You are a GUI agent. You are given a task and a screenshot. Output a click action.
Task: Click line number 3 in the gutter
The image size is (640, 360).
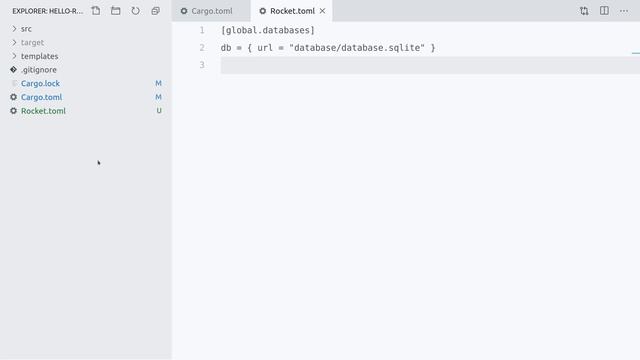202,65
